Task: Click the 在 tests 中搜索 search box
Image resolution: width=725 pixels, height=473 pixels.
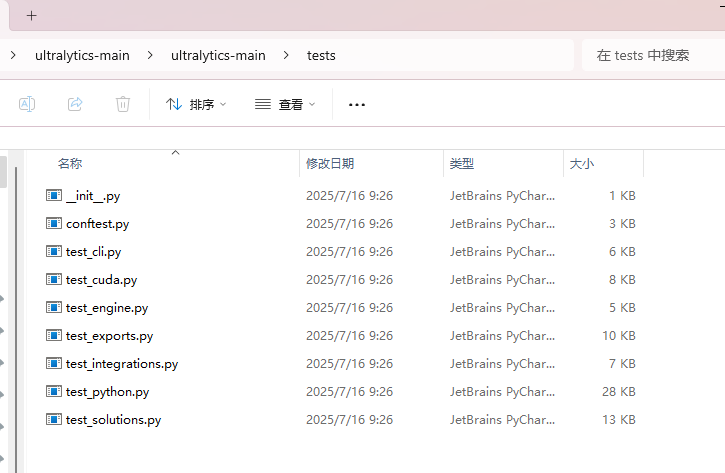Action: click(x=653, y=55)
